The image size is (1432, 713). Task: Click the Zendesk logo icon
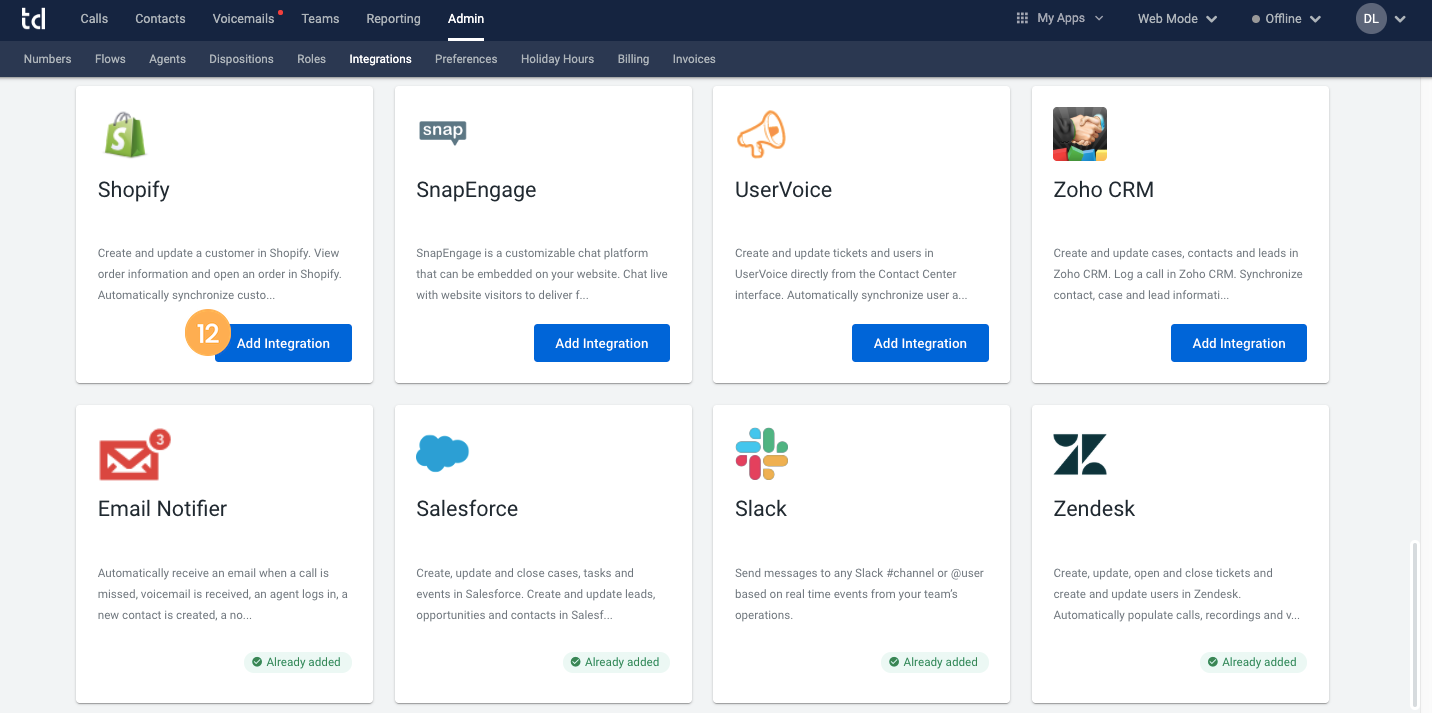point(1078,453)
